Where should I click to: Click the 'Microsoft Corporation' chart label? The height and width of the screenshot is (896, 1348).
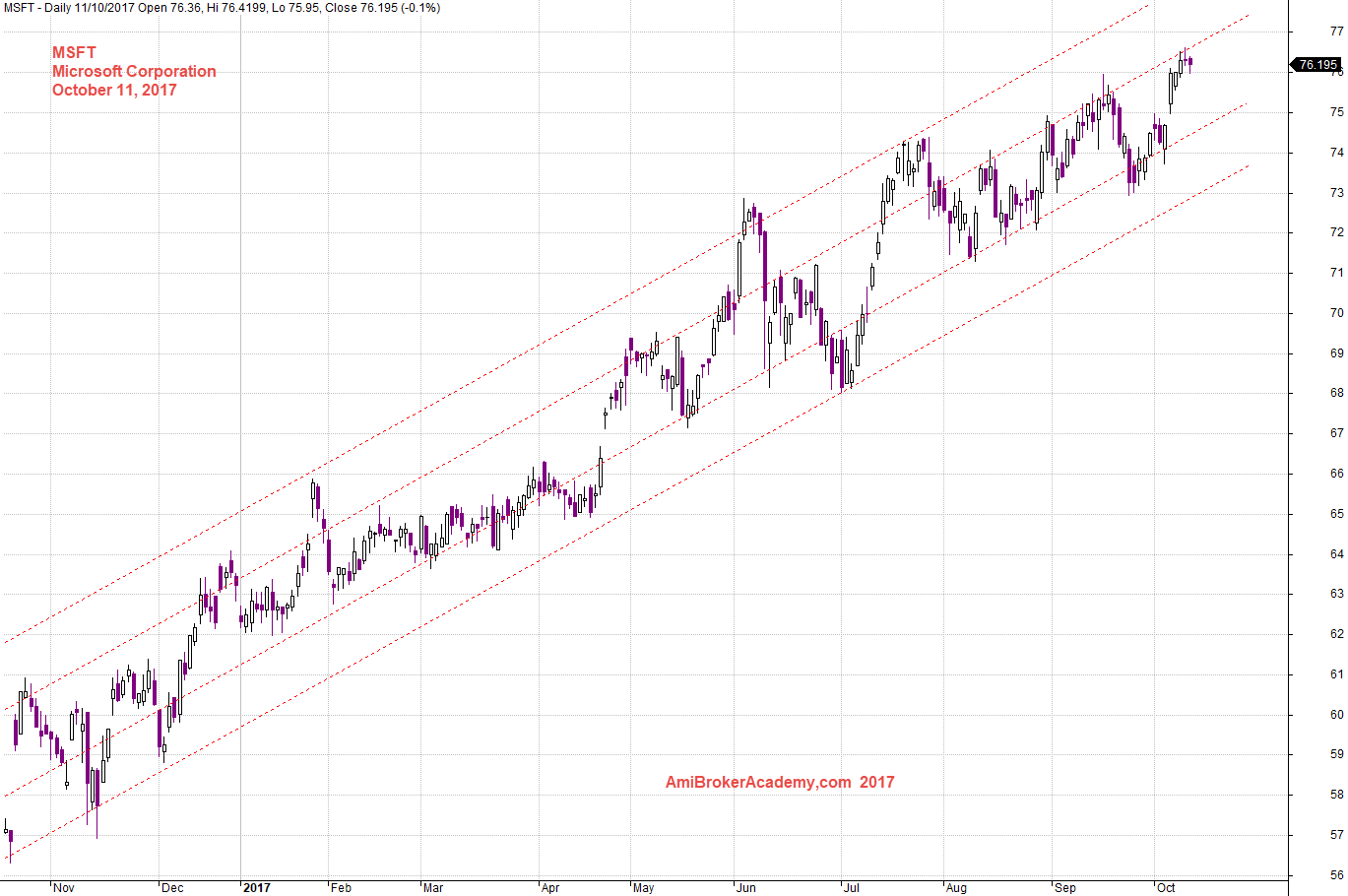134,71
